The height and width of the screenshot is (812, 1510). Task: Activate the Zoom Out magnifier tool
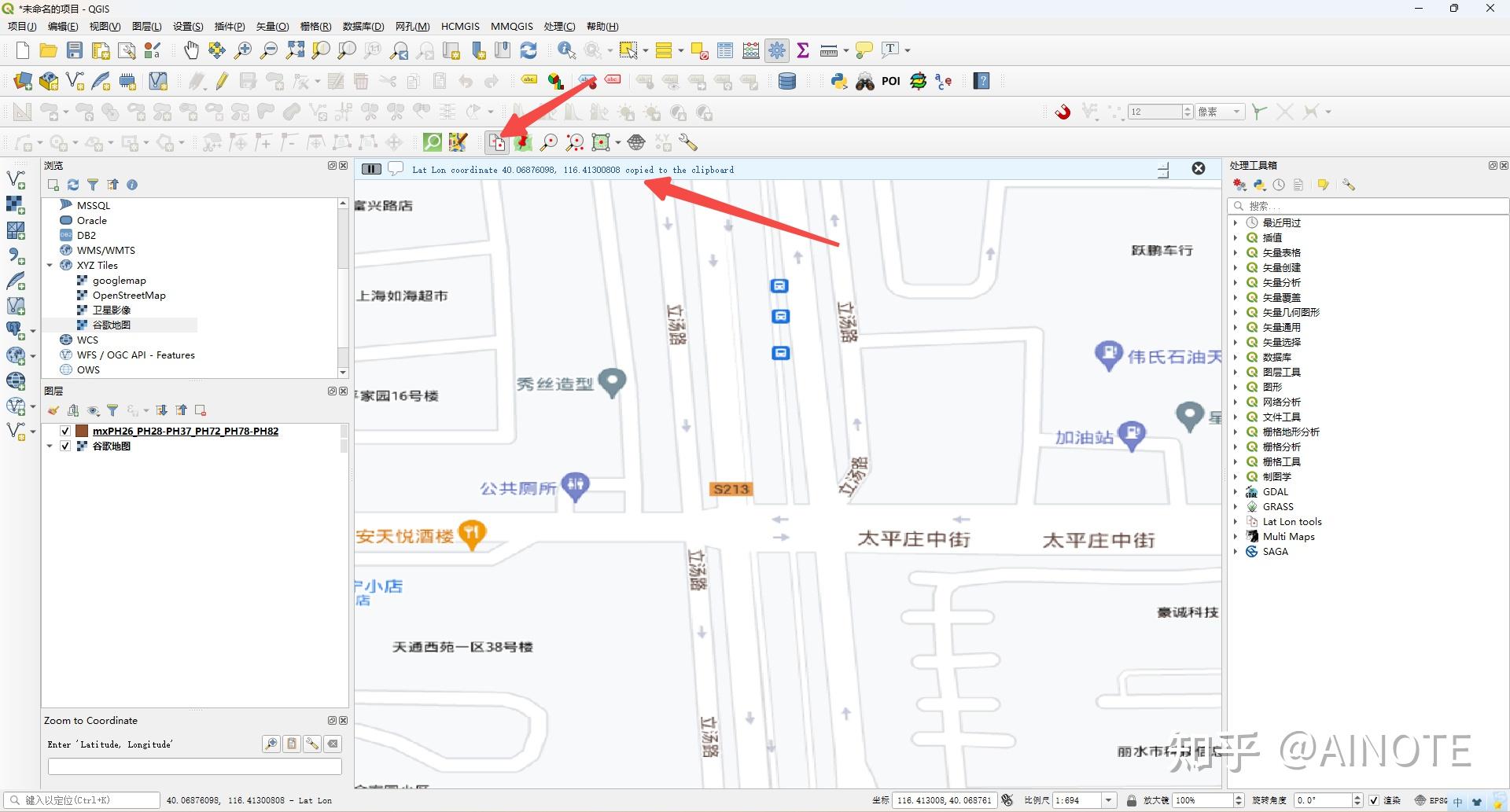[x=269, y=50]
